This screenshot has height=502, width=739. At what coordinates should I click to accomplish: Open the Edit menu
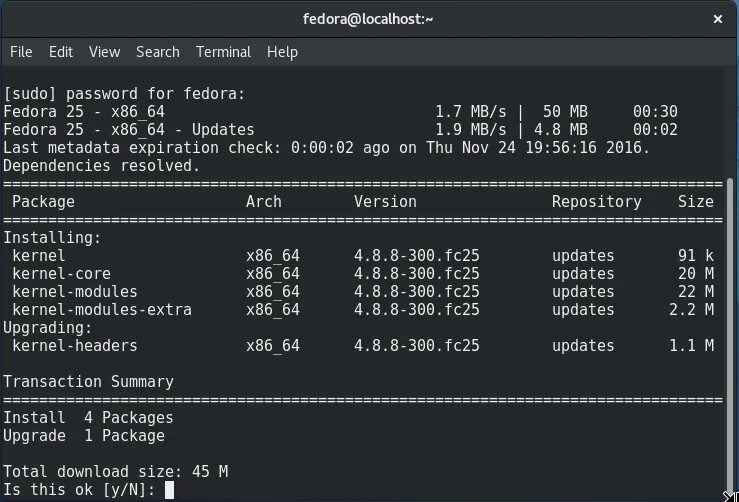pos(61,52)
